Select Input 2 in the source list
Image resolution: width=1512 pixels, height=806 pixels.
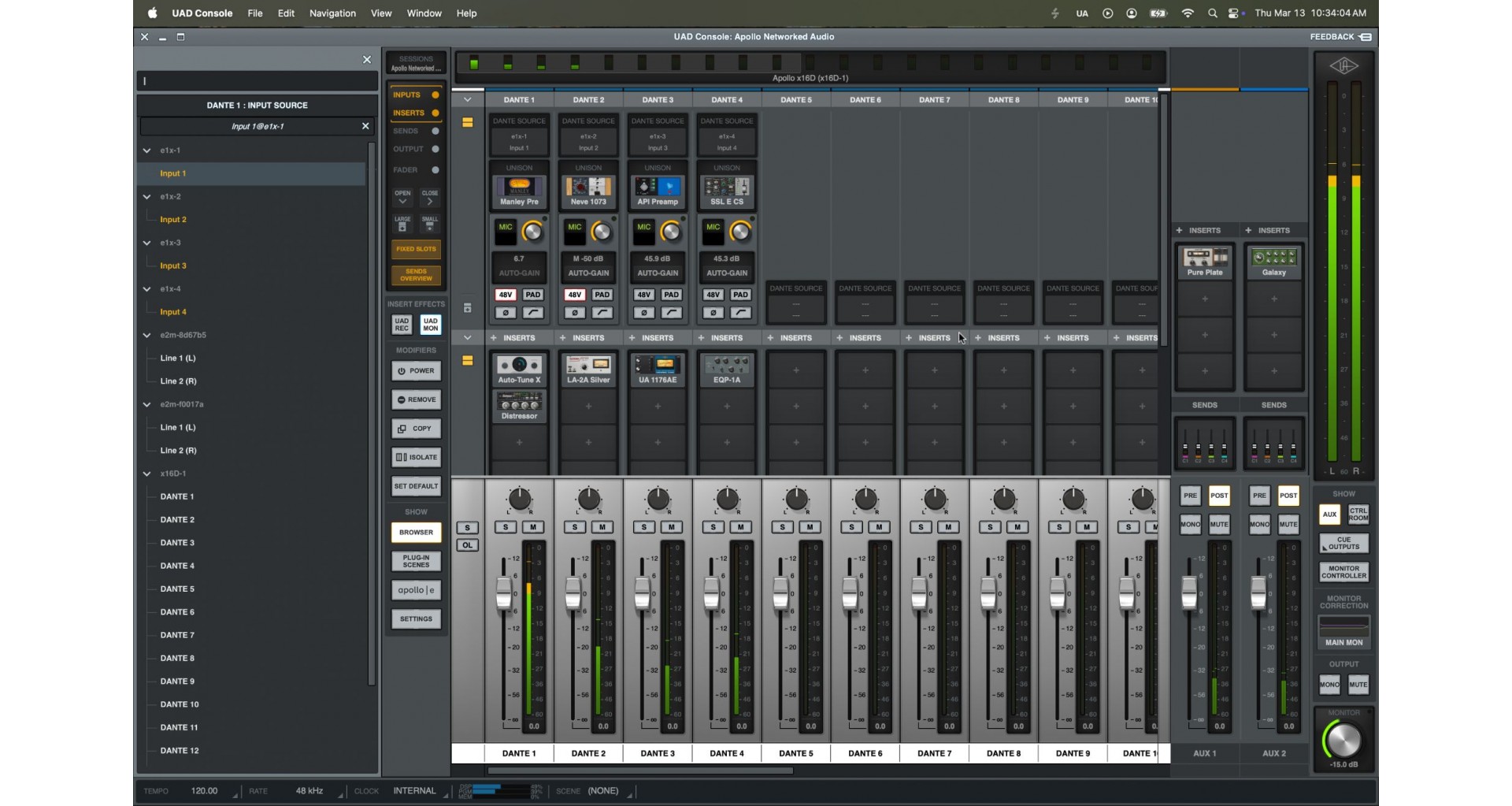pos(173,220)
